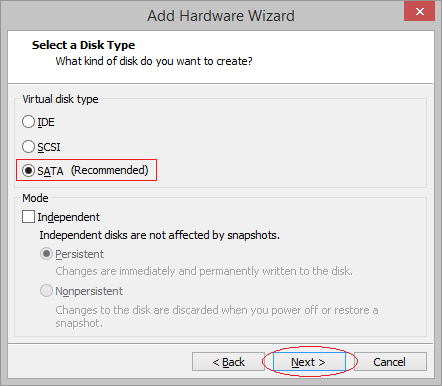The image size is (442, 386).
Task: Select the SATA radio button
Action: (28, 171)
